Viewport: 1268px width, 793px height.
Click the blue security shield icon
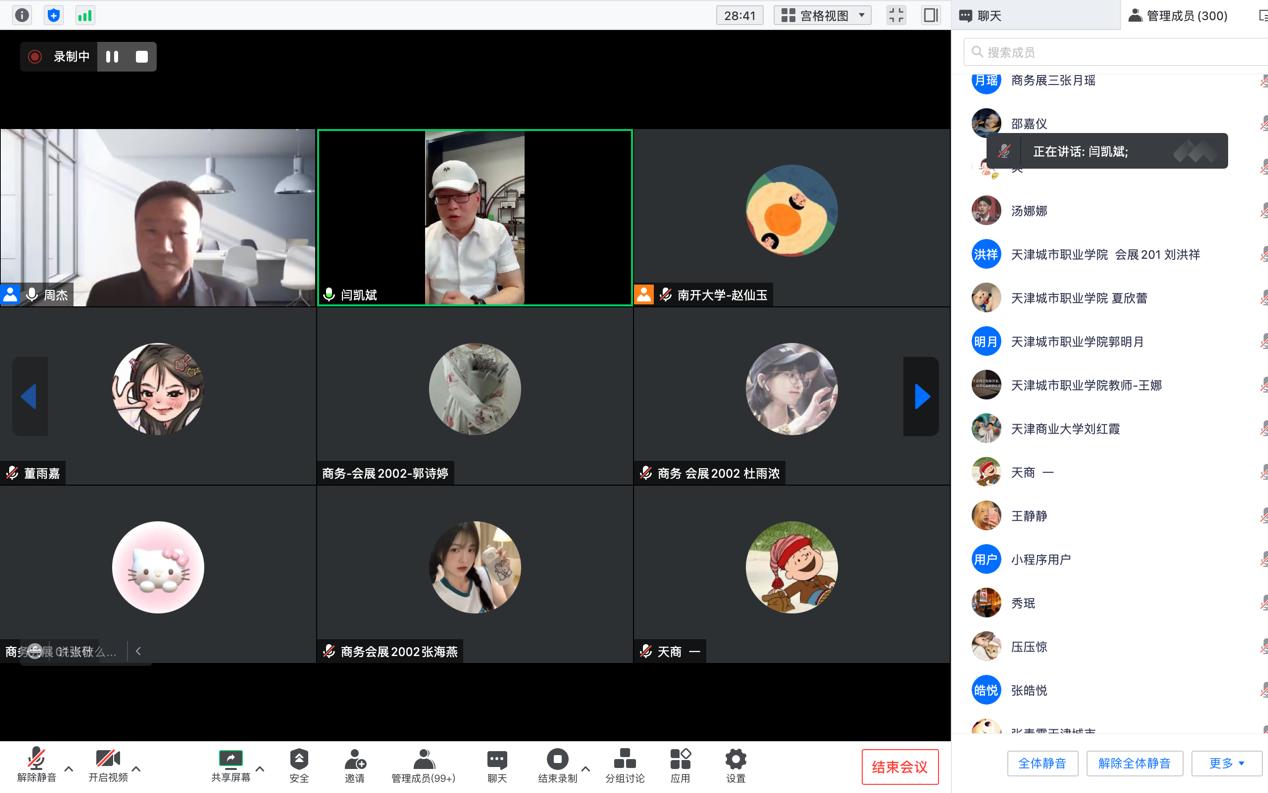(x=54, y=15)
